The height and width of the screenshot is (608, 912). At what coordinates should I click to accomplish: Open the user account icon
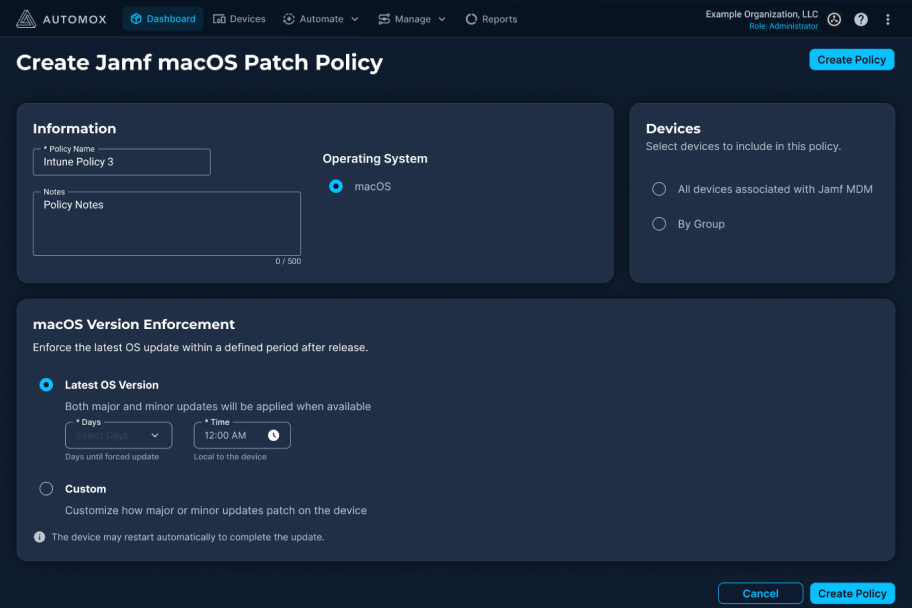pyautogui.click(x=834, y=19)
